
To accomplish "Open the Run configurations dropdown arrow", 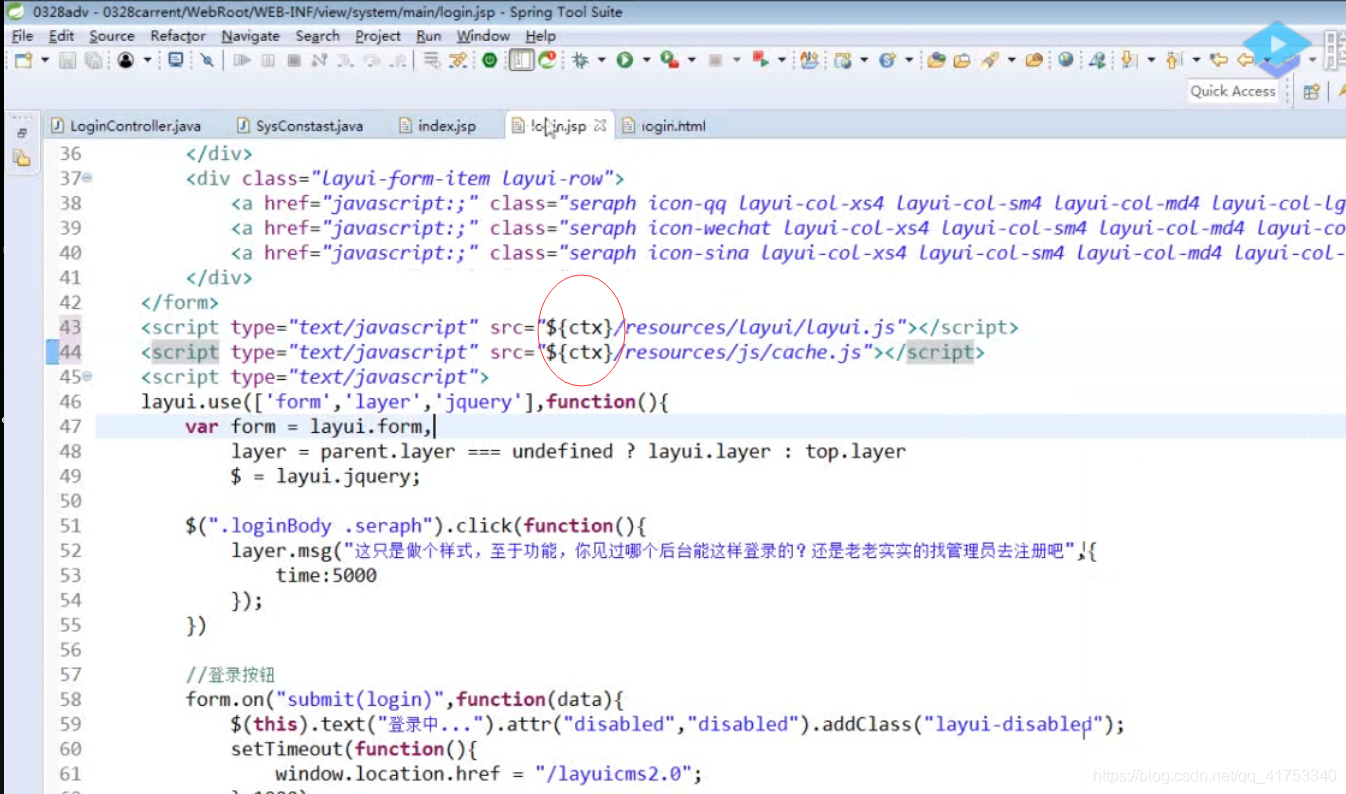I will pyautogui.click(x=646, y=60).
